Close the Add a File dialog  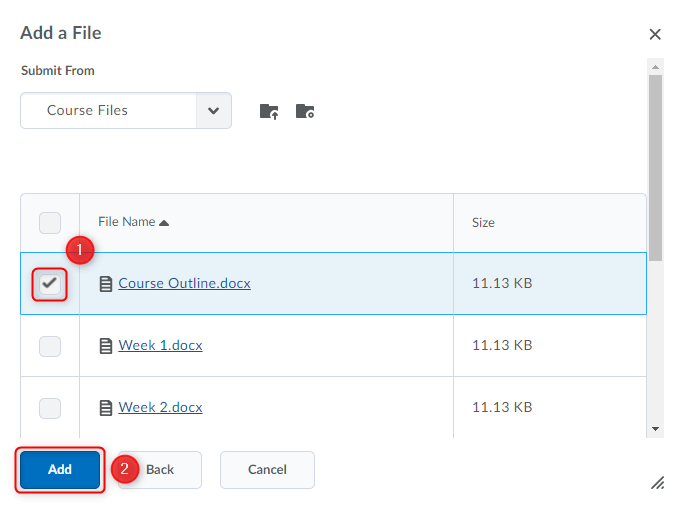[x=655, y=34]
